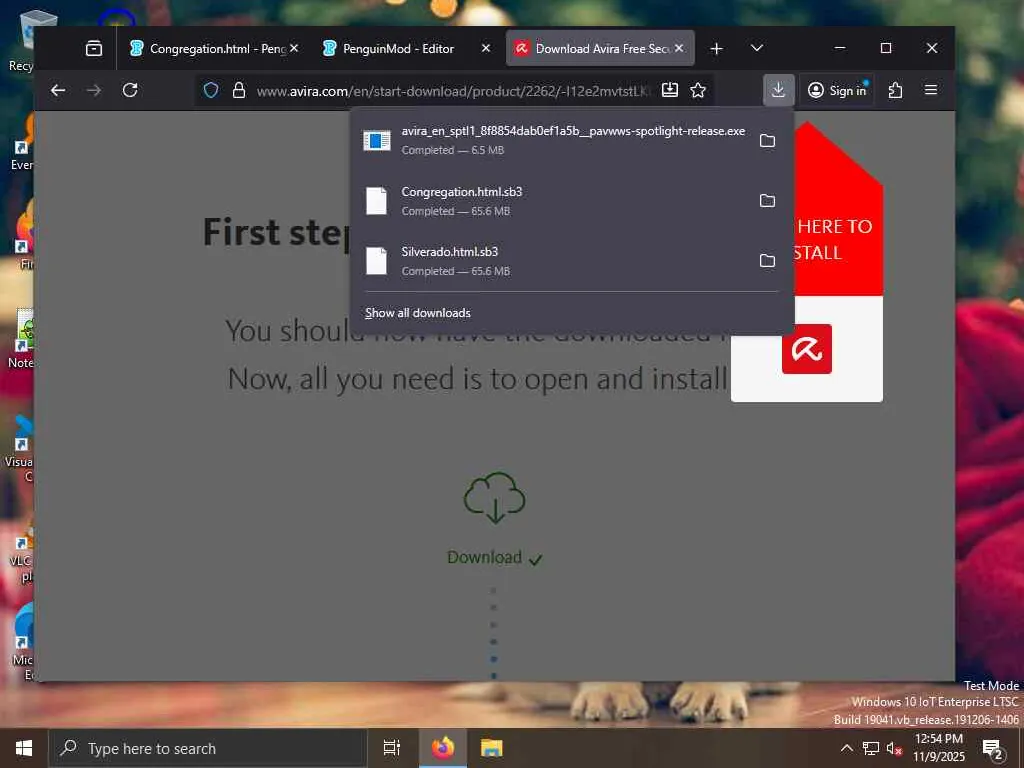
Task: Click the Sign in account button
Action: coord(837,90)
